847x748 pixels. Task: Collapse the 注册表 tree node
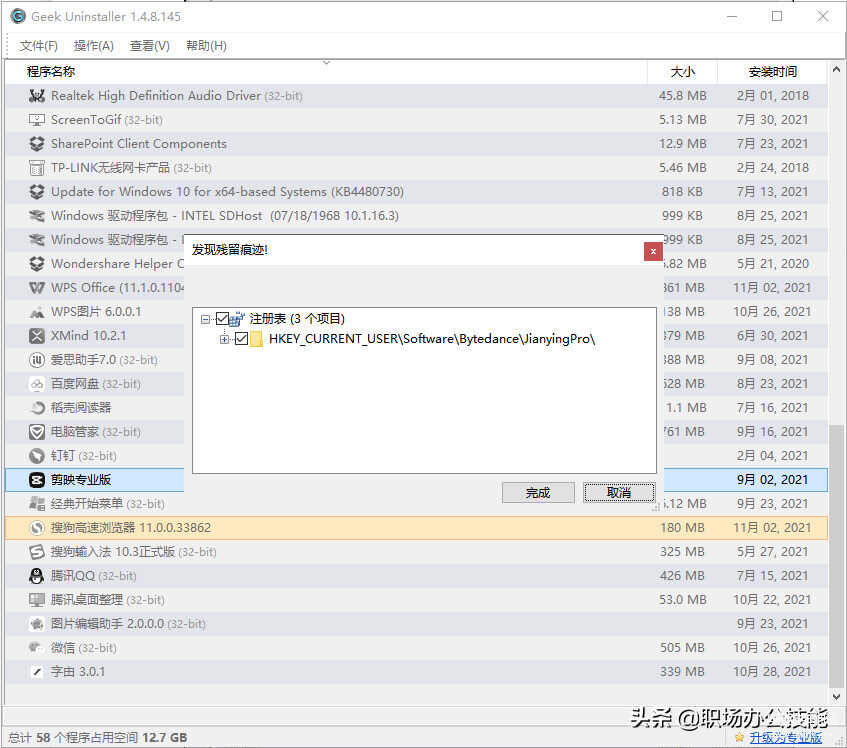pos(205,319)
